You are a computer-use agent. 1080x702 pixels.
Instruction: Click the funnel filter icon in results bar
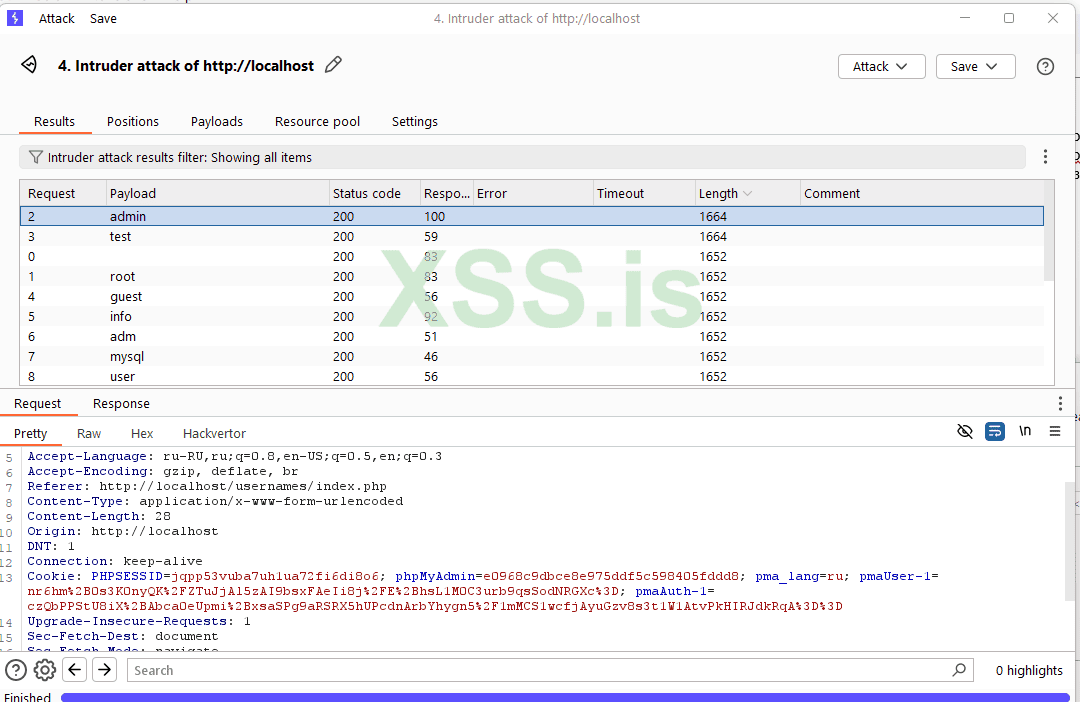tap(36, 157)
